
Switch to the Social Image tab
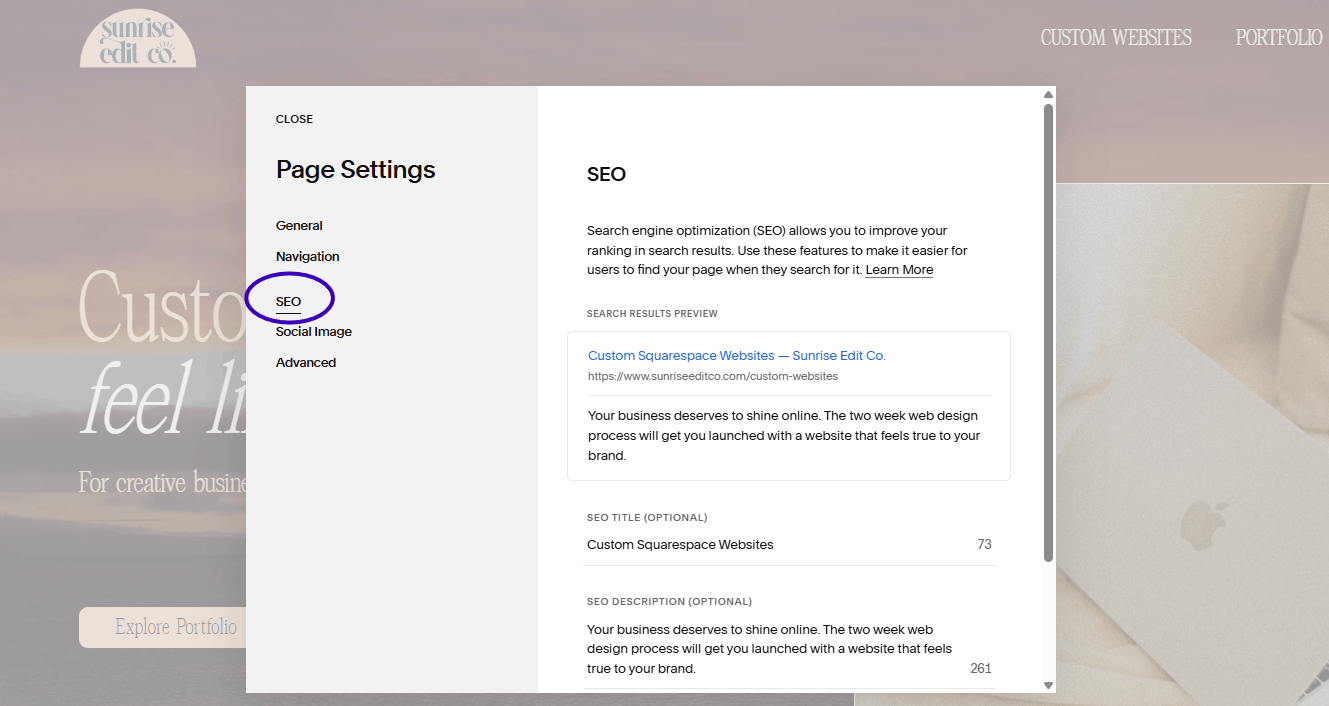pos(314,332)
